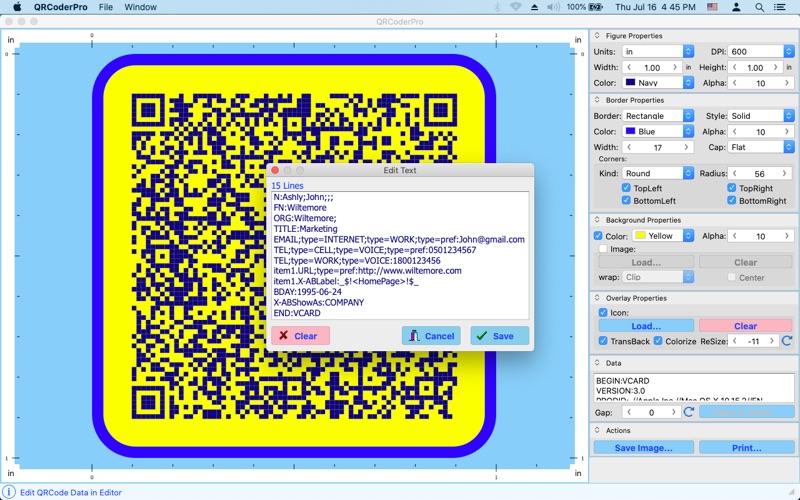Open the DPI dropdown

761,52
